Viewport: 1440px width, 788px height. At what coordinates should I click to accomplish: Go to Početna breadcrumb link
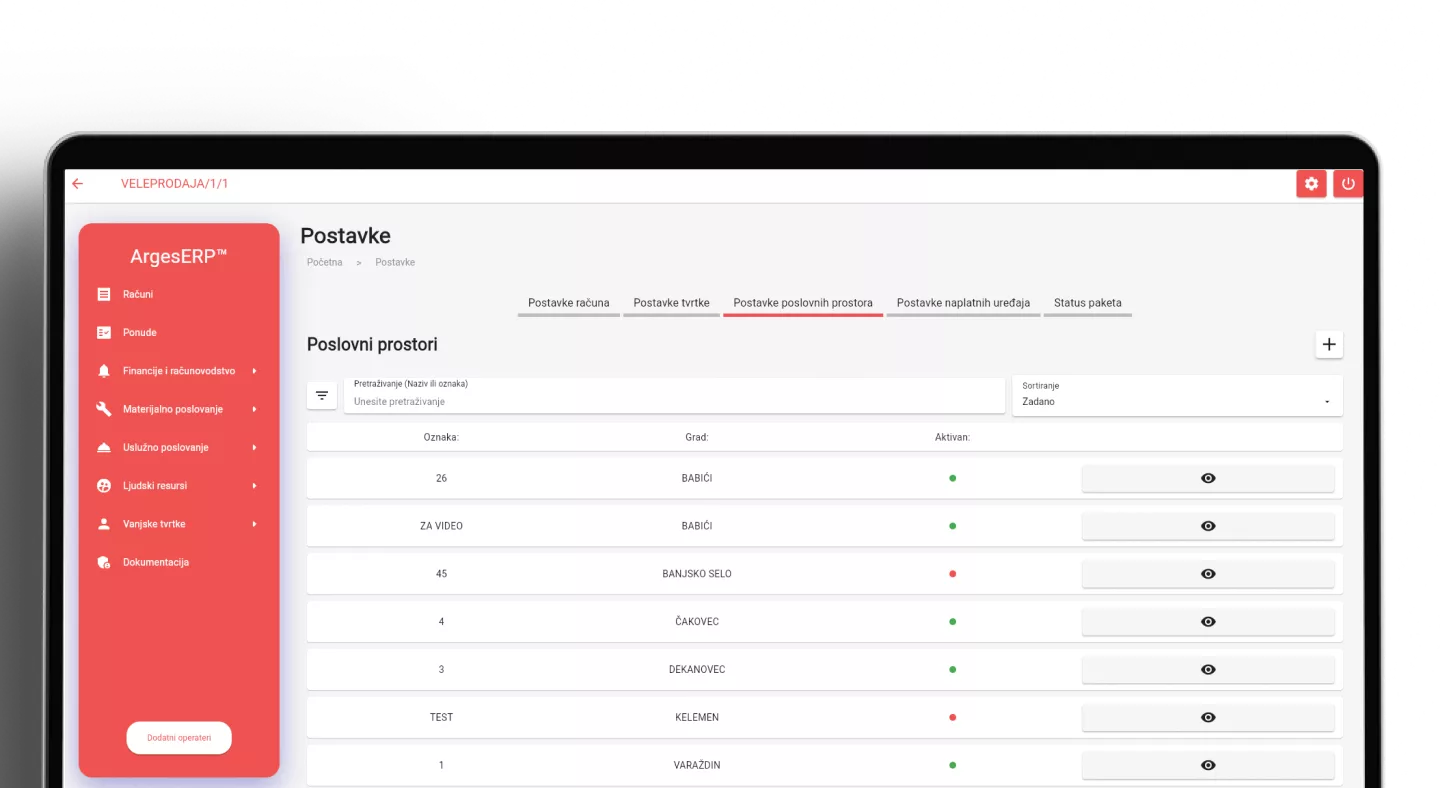point(324,262)
